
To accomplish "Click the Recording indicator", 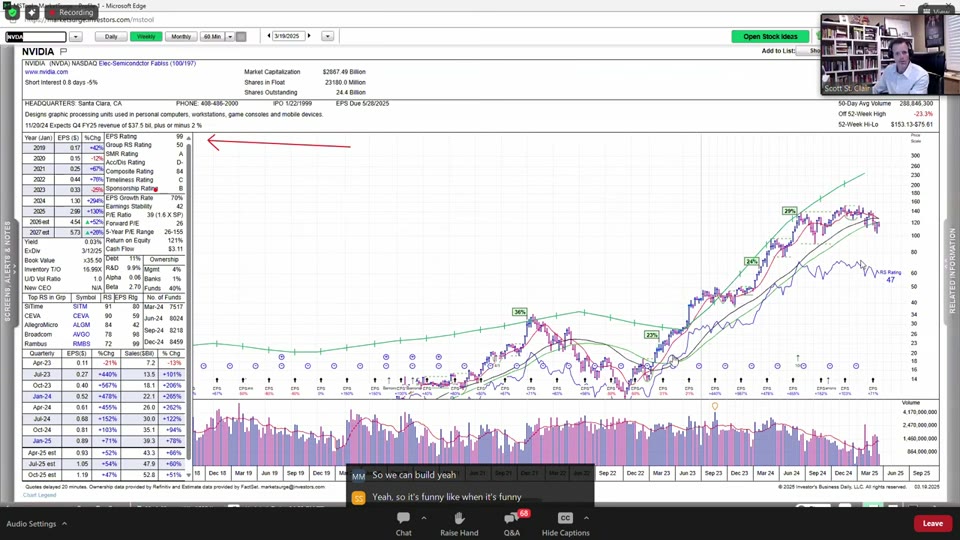I will [x=70, y=12].
